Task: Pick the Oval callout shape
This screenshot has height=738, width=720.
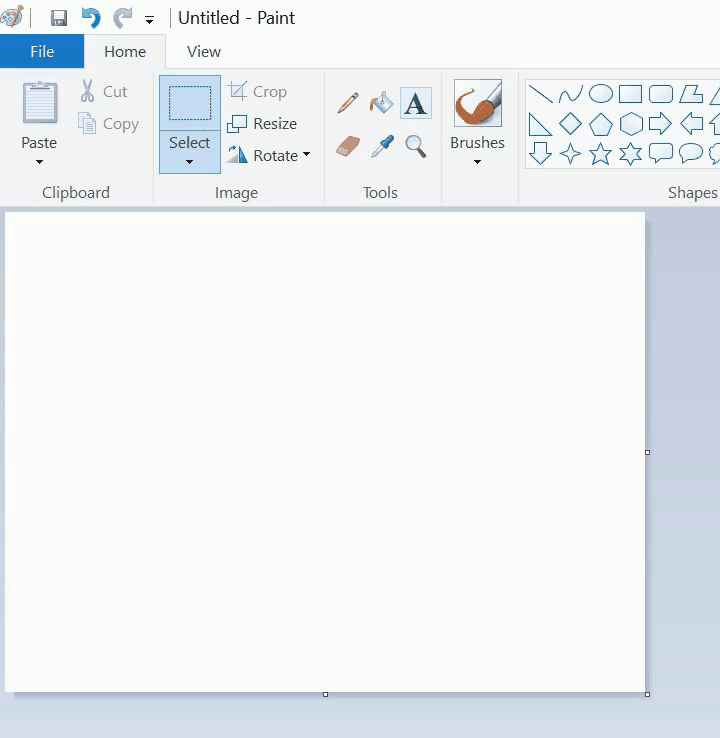Action: coord(691,153)
